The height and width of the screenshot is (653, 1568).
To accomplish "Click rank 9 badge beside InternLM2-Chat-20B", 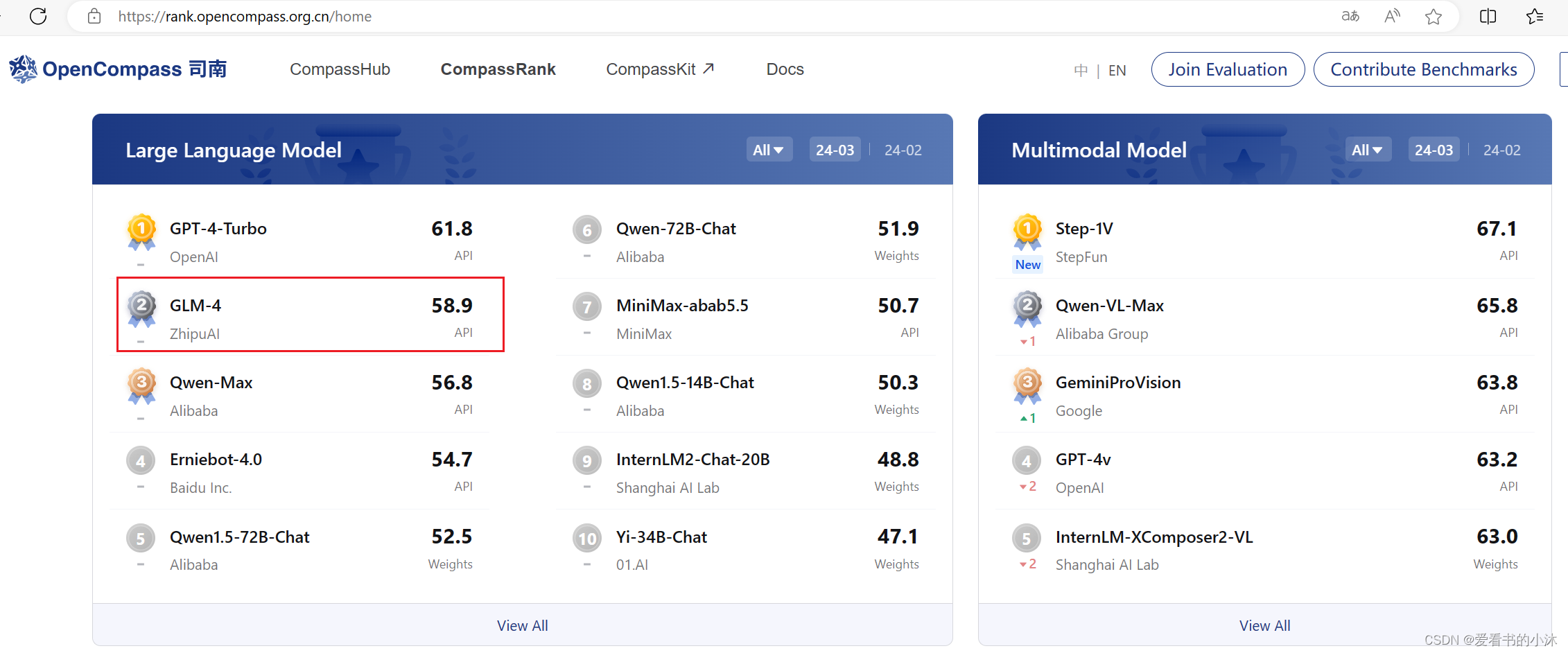I will point(587,461).
